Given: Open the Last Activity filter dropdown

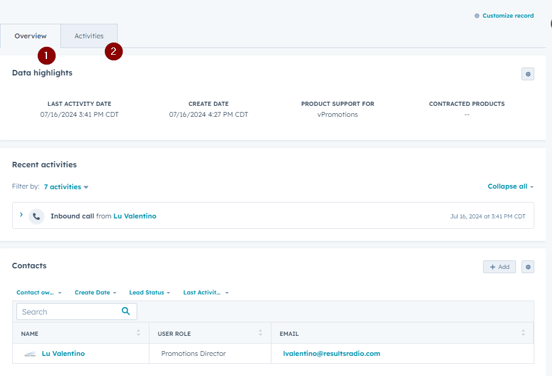Looking at the screenshot, I should click(206, 293).
